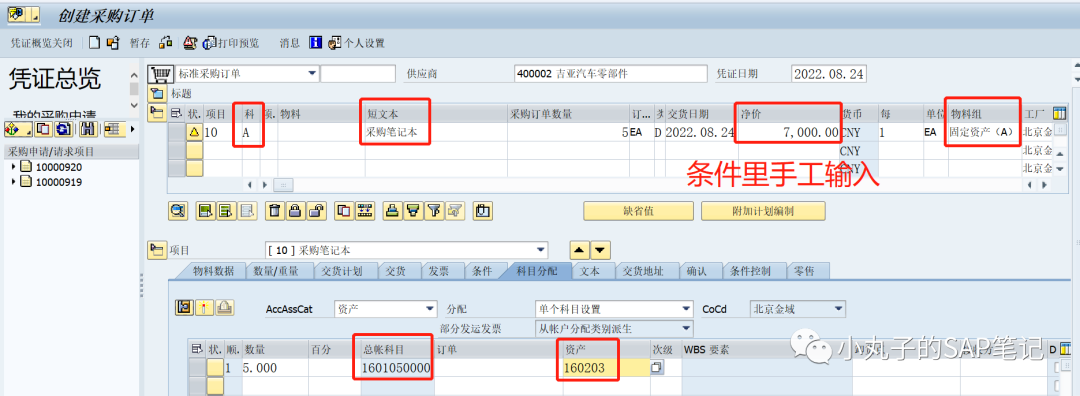Viewport: 1080px width, 396px height.
Task: Click the copy item icon
Action: pos(344,211)
